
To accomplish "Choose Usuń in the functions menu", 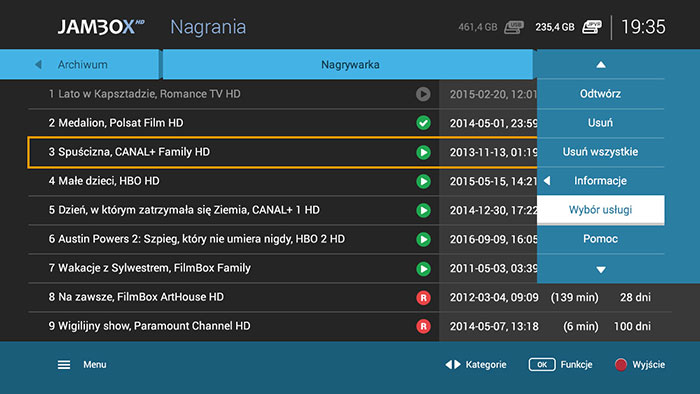I will tap(600, 123).
